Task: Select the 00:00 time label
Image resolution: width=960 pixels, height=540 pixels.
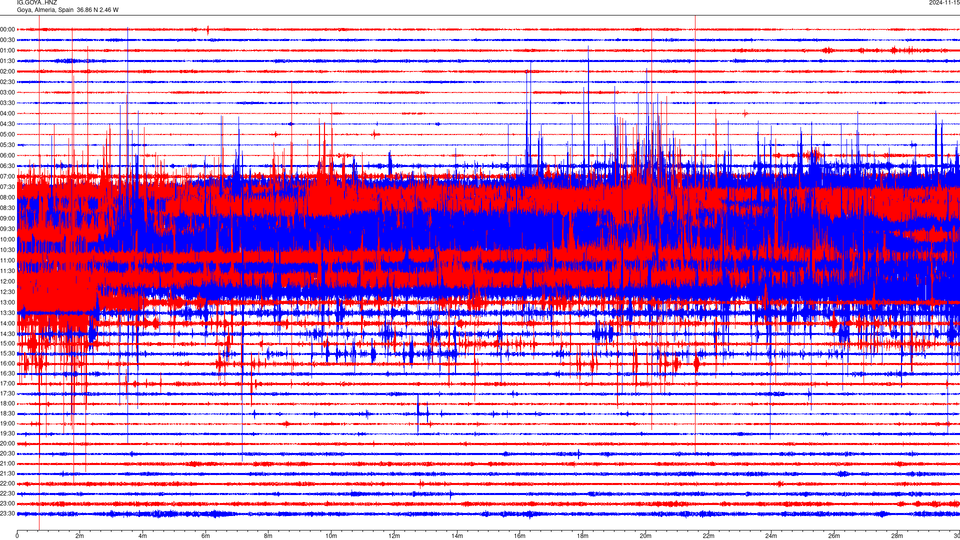Action: pyautogui.click(x=7, y=29)
